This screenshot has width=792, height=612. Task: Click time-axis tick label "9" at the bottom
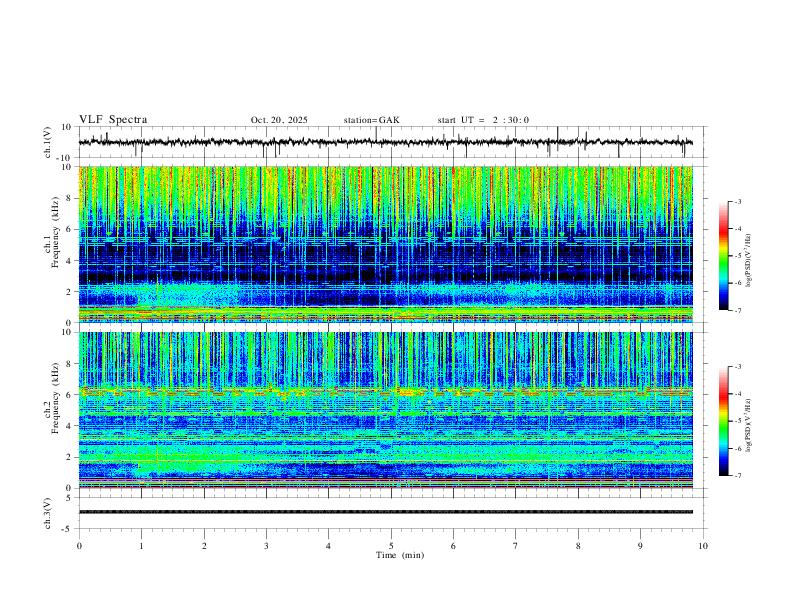640,546
